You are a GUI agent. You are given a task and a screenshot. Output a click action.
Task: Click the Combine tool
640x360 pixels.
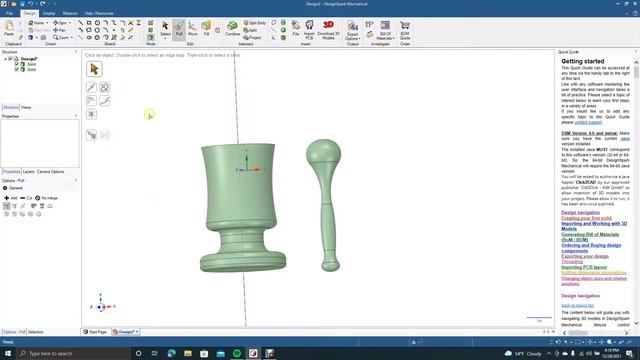232,29
